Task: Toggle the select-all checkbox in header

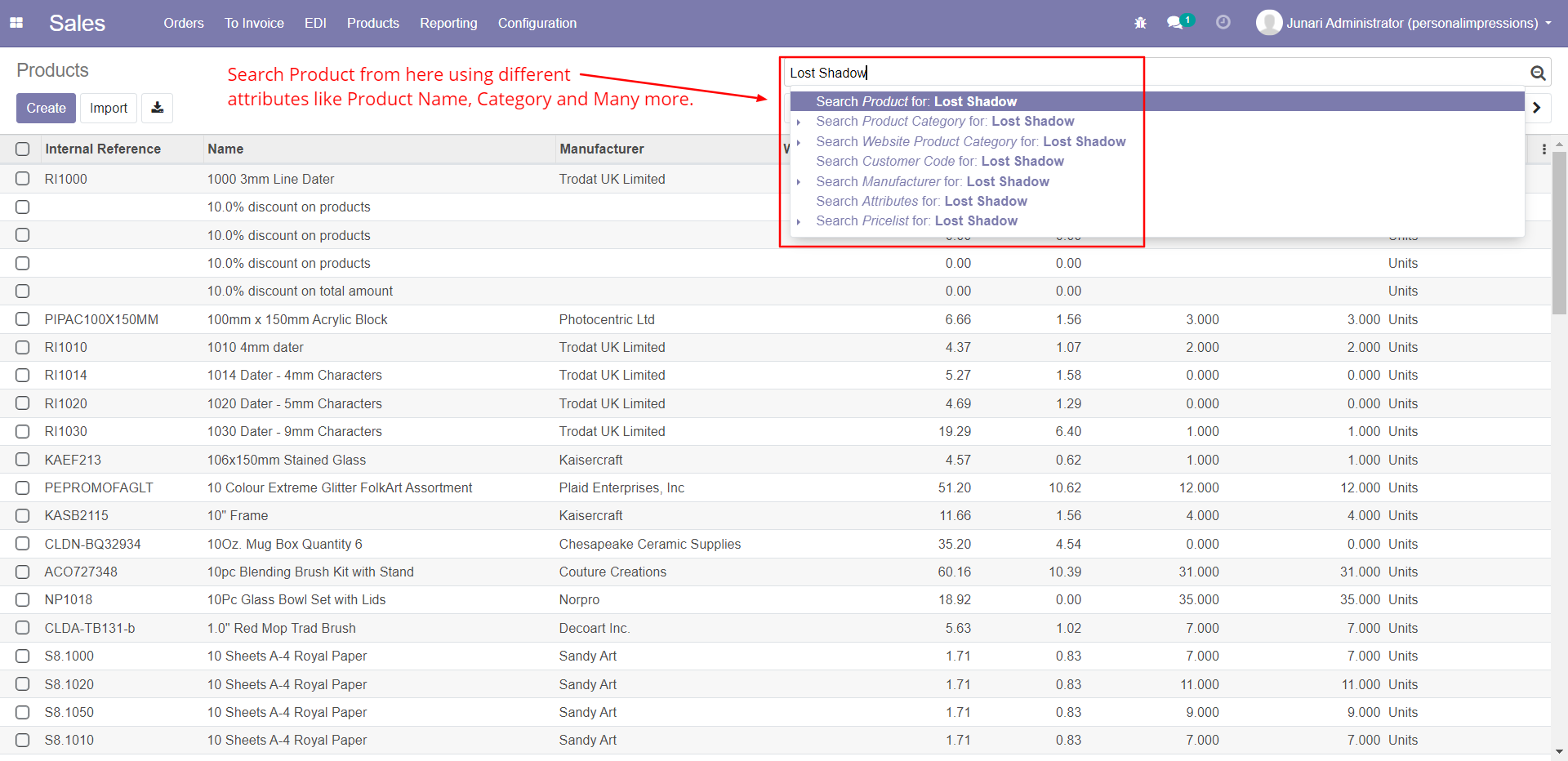Action: [x=23, y=149]
